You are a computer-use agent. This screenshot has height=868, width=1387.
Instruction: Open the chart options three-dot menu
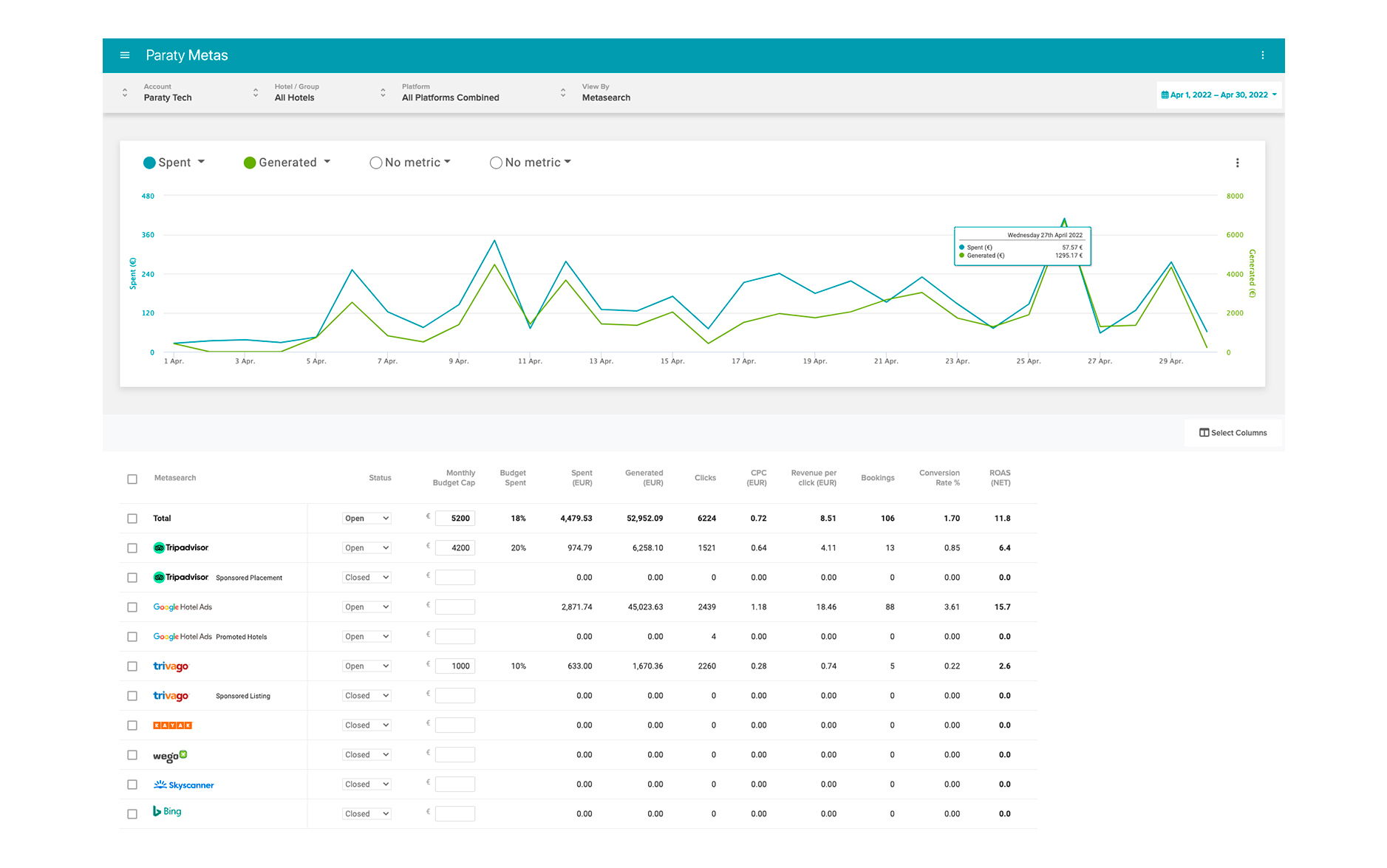[x=1237, y=163]
